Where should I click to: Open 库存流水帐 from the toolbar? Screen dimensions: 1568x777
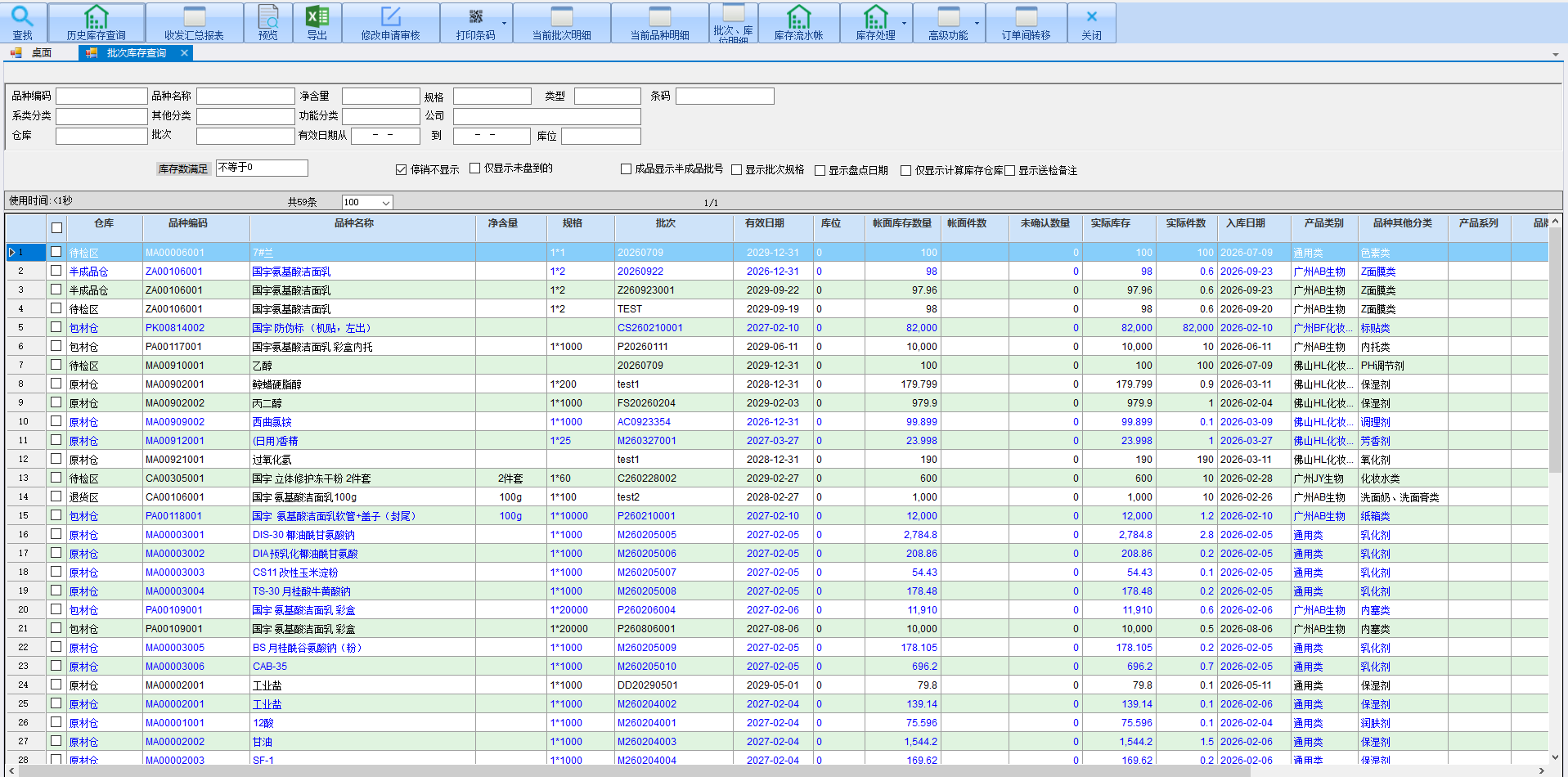click(x=799, y=23)
